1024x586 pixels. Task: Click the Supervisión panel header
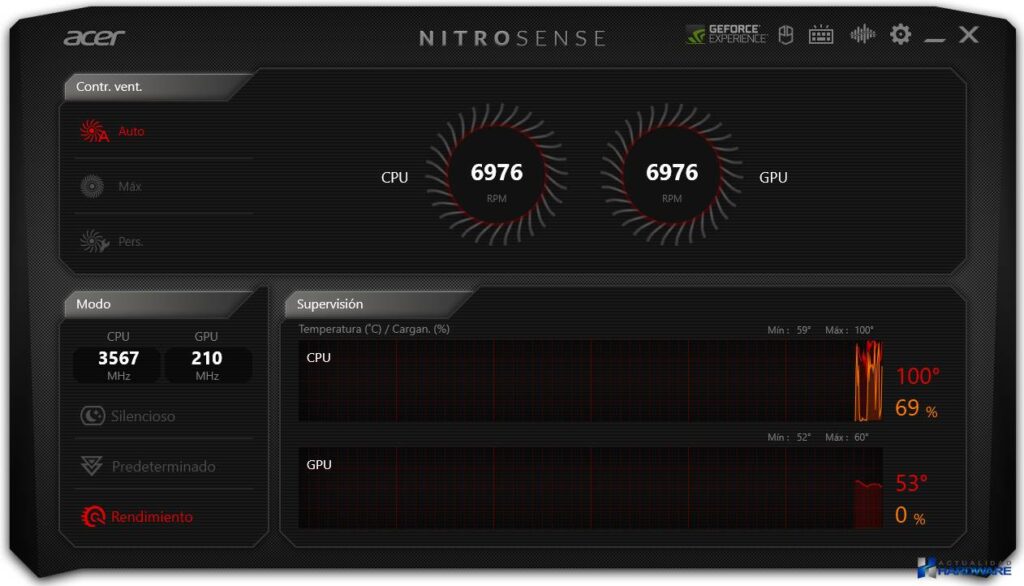331,304
